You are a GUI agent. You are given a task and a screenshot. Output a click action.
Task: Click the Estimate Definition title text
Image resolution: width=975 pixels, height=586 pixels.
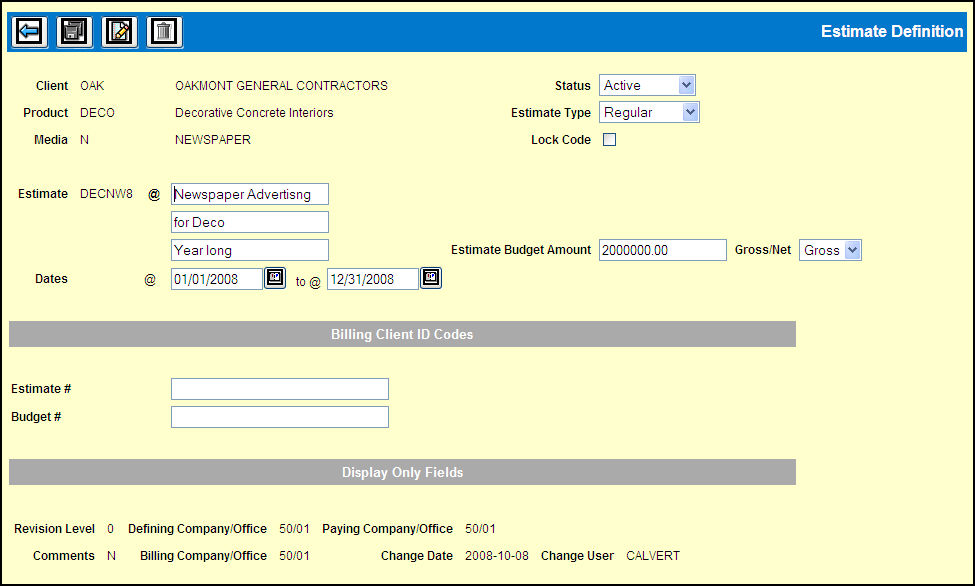pos(892,31)
